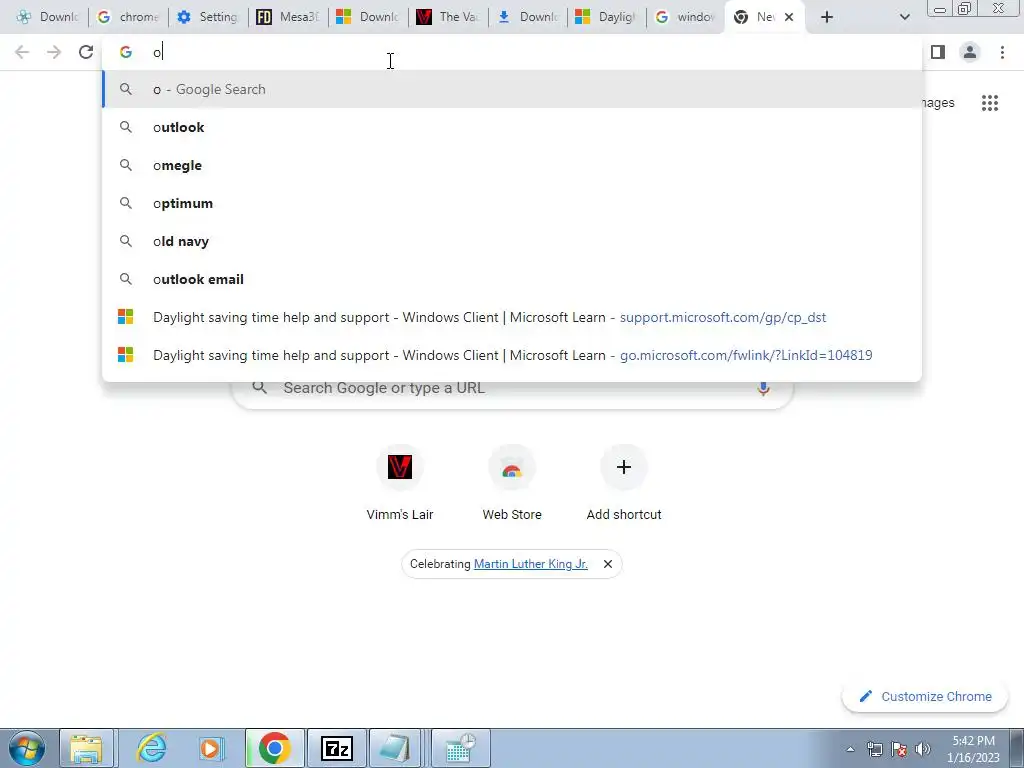Click the volume speaker tray icon
The height and width of the screenshot is (768, 1024).
(923, 749)
